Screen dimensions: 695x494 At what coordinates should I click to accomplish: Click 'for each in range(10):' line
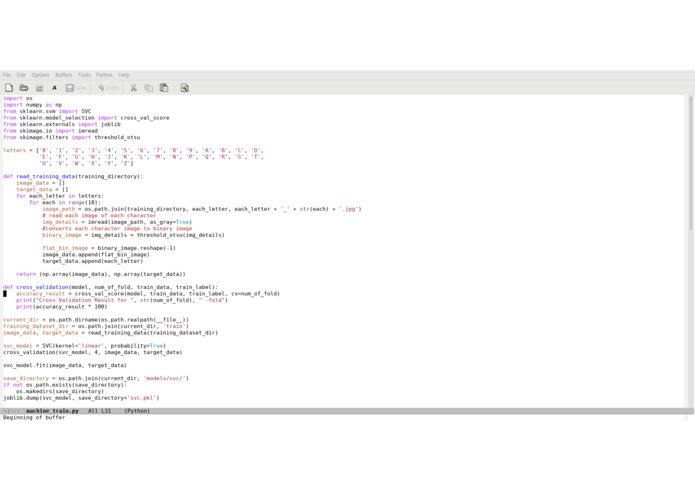point(65,202)
